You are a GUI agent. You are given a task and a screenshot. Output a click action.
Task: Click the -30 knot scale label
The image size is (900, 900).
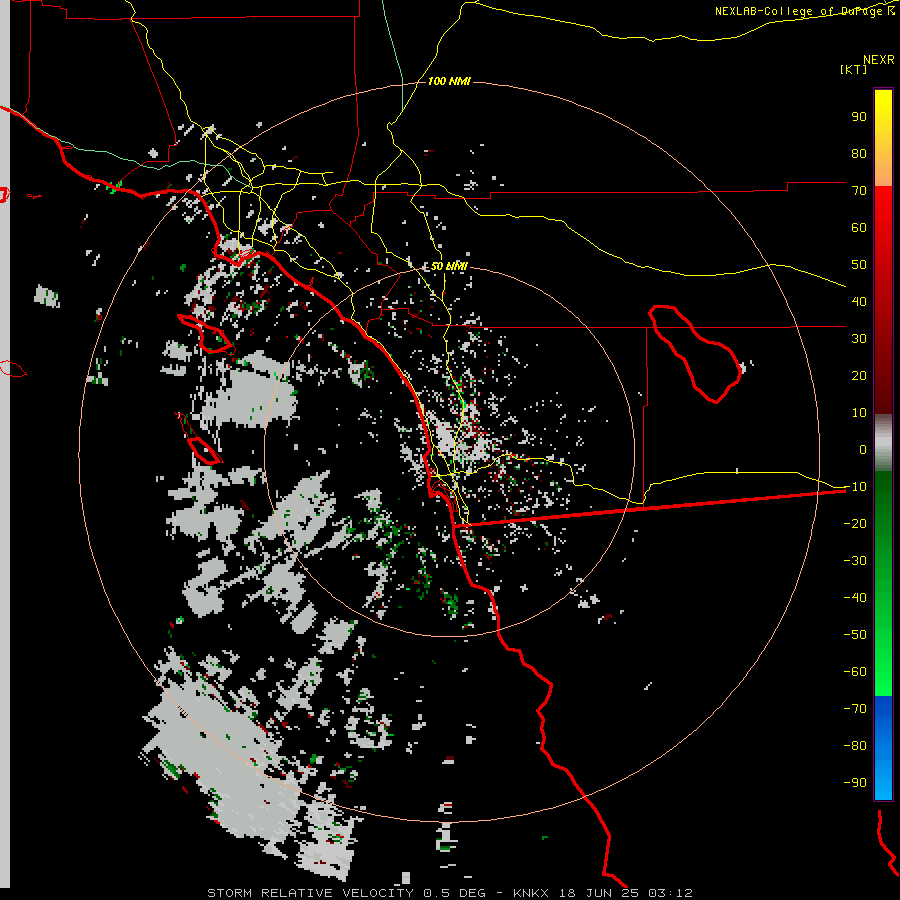click(x=855, y=561)
